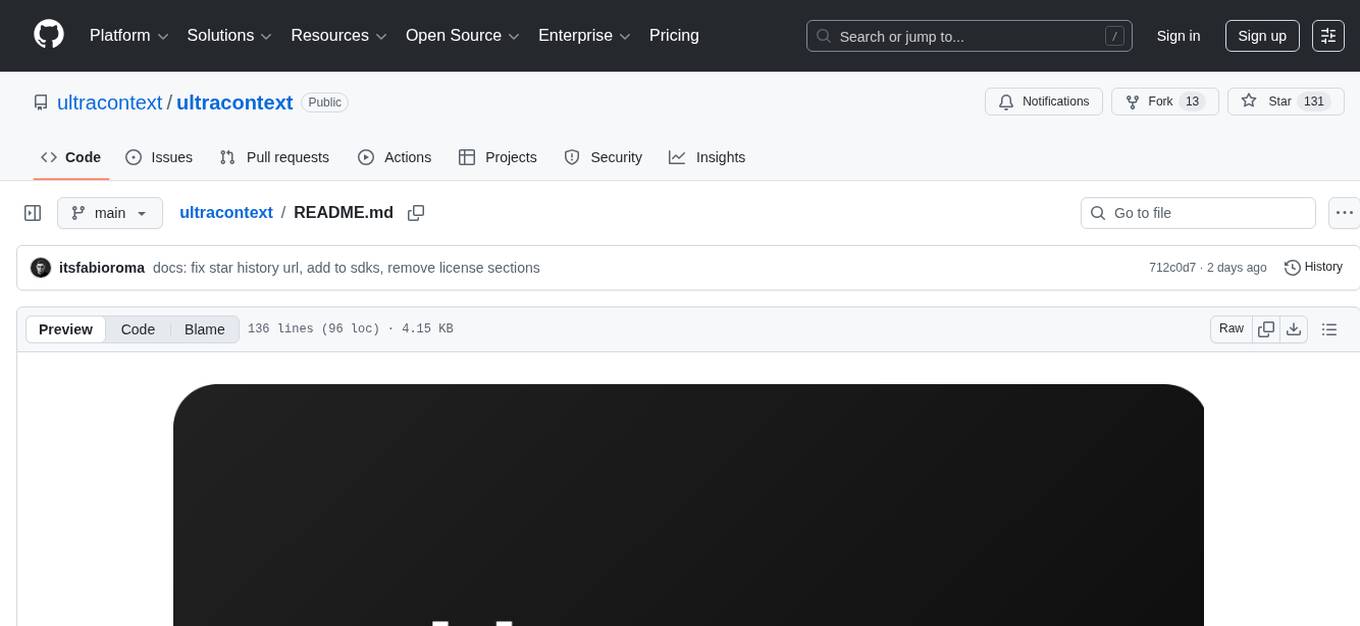The width and height of the screenshot is (1360, 626).
Task: Expand the Resources navigation menu
Action: pos(338,35)
